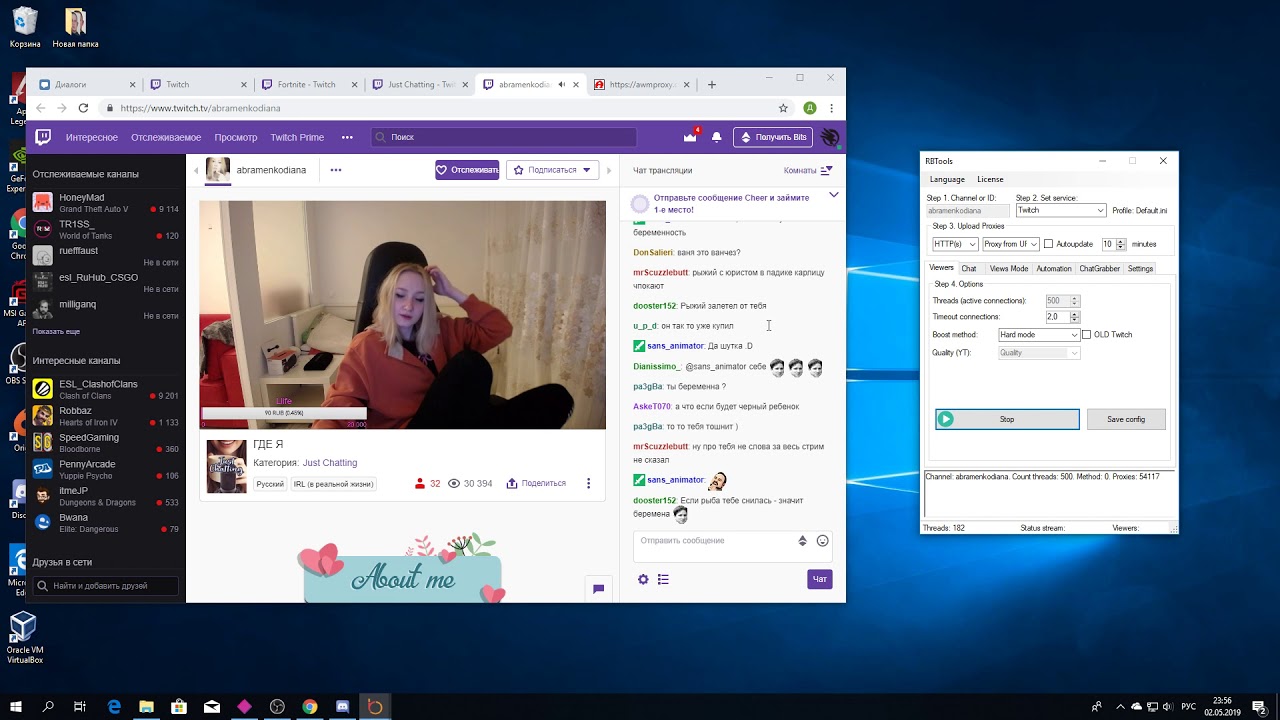Open Windows Start menu
1280x720 pixels.
(17, 707)
